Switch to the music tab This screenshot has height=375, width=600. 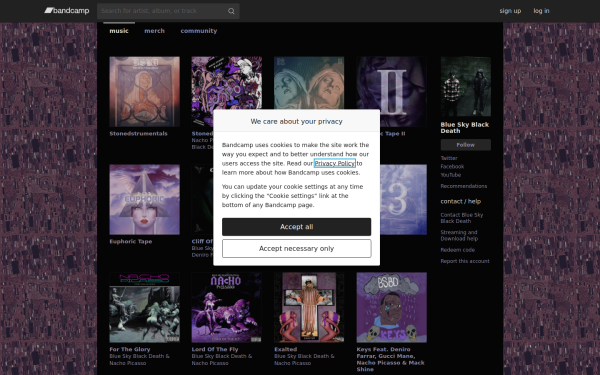tap(119, 31)
